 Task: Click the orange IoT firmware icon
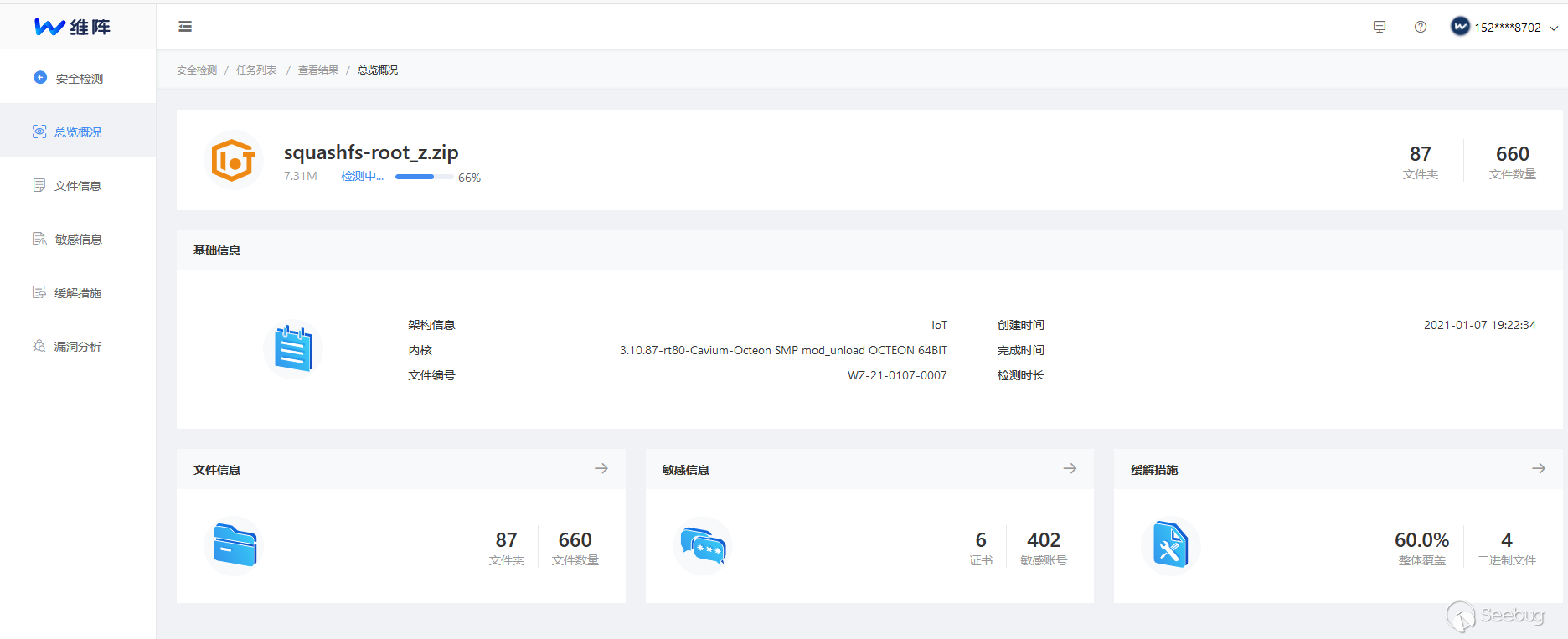pyautogui.click(x=234, y=160)
